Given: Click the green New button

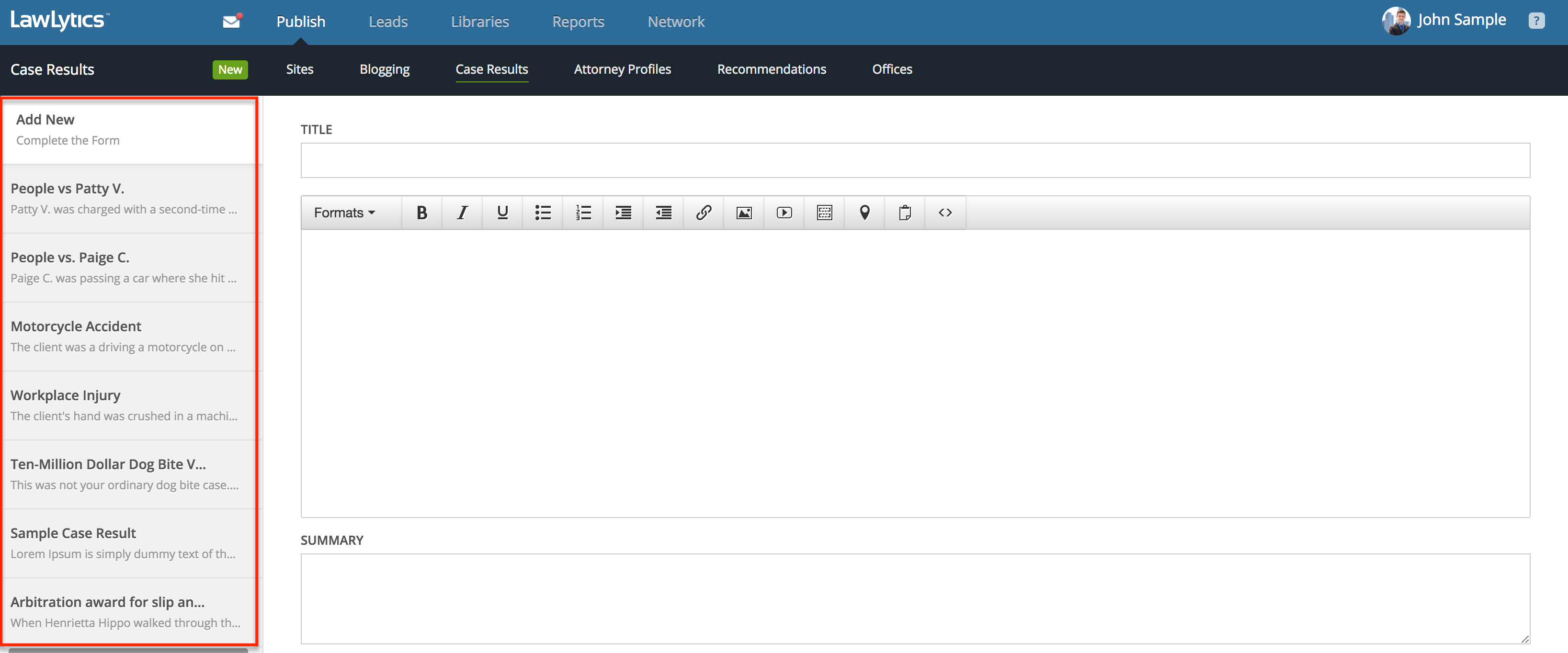Looking at the screenshot, I should 230,69.
